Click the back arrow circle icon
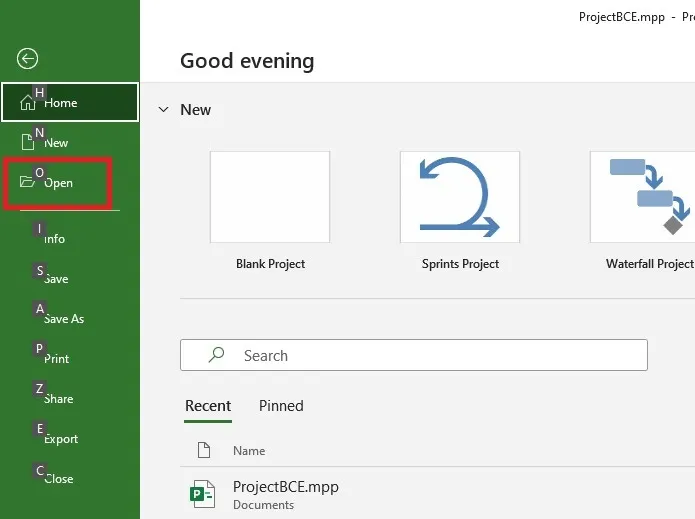Image resolution: width=695 pixels, height=519 pixels. pos(27,59)
